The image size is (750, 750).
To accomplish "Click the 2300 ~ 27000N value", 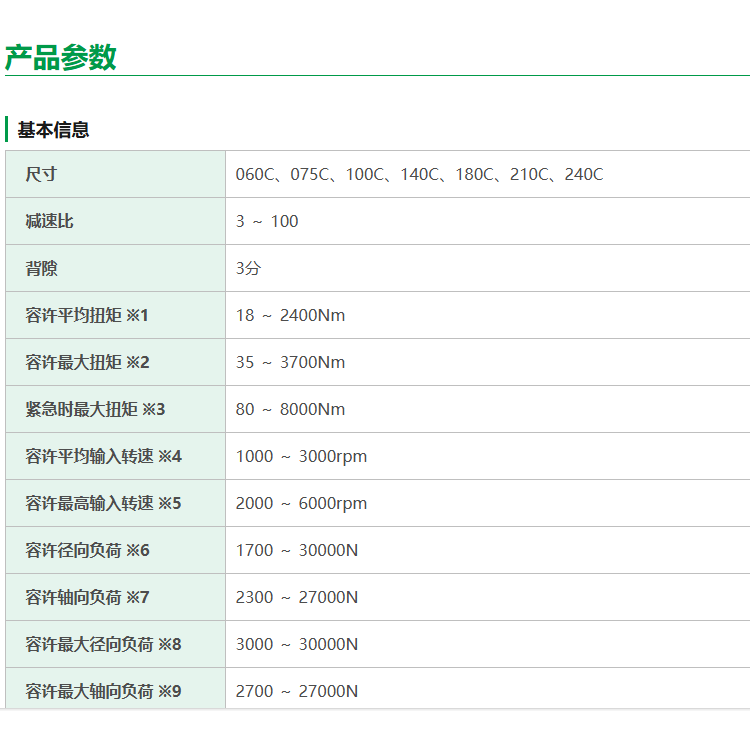I will (x=297, y=597).
